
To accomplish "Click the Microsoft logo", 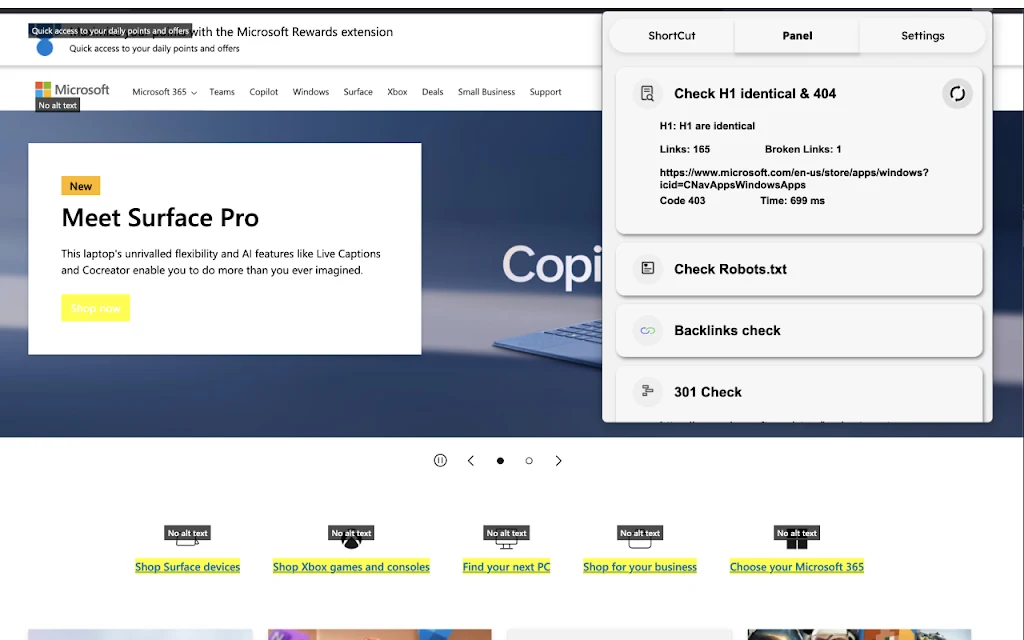I will tap(72, 90).
